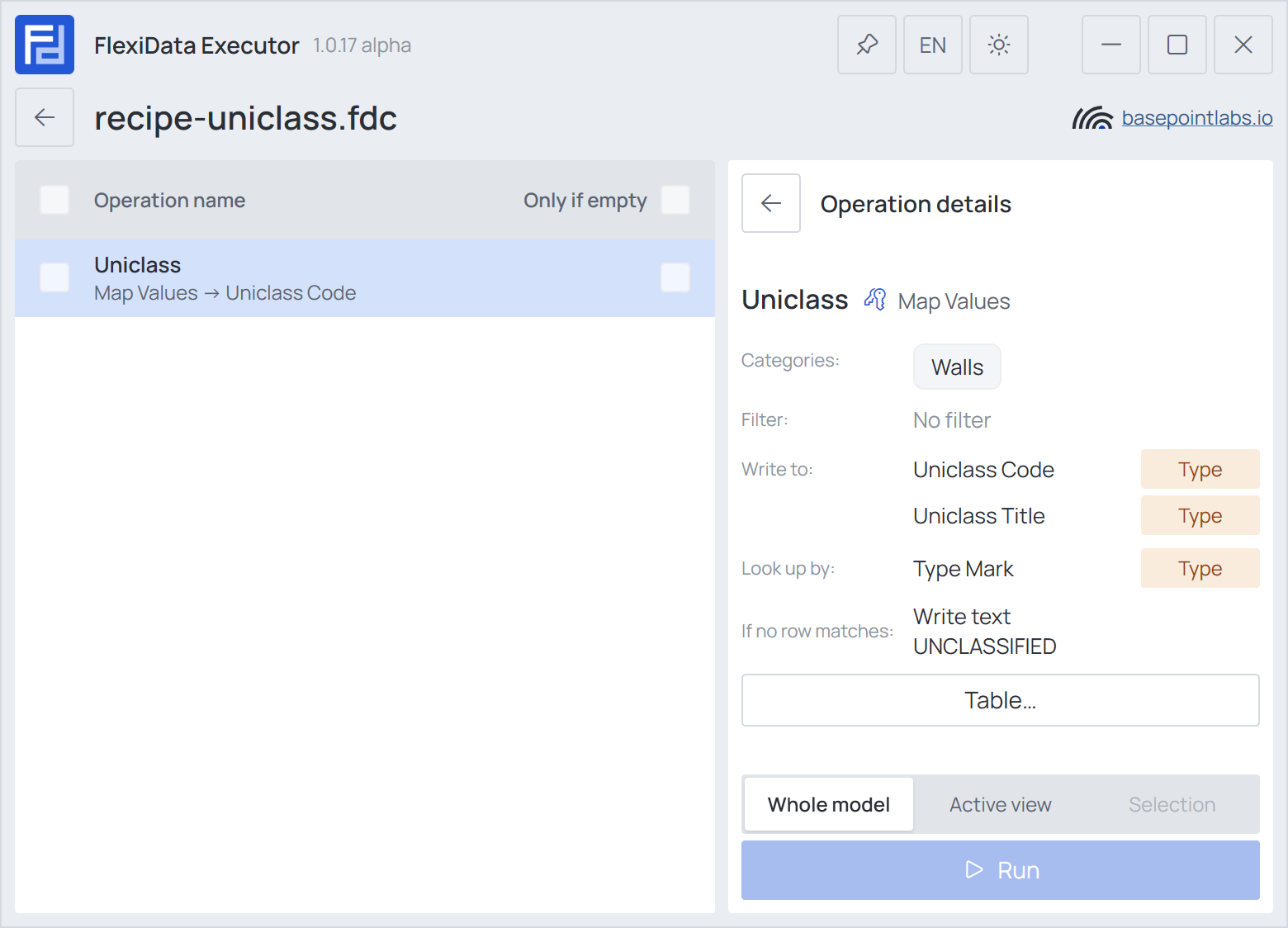
Task: Enable only-if-empty for the Uniclass row
Action: click(675, 277)
